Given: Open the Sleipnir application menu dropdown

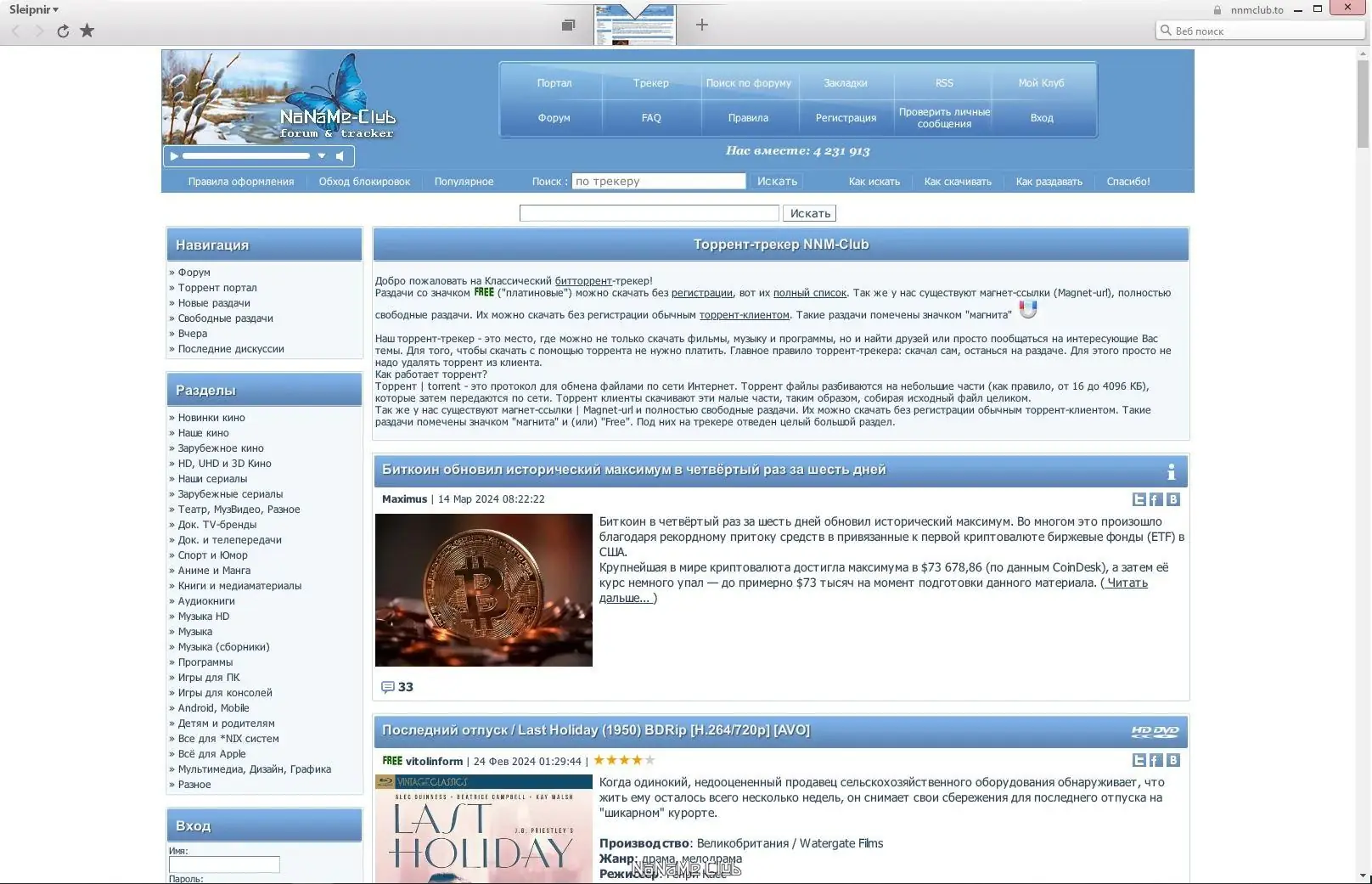Looking at the screenshot, I should coord(34,9).
